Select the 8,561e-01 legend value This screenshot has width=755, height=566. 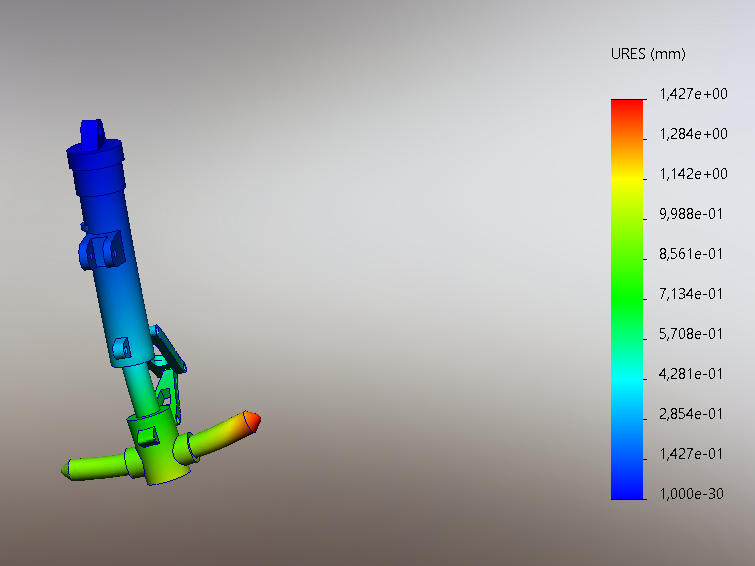[691, 254]
